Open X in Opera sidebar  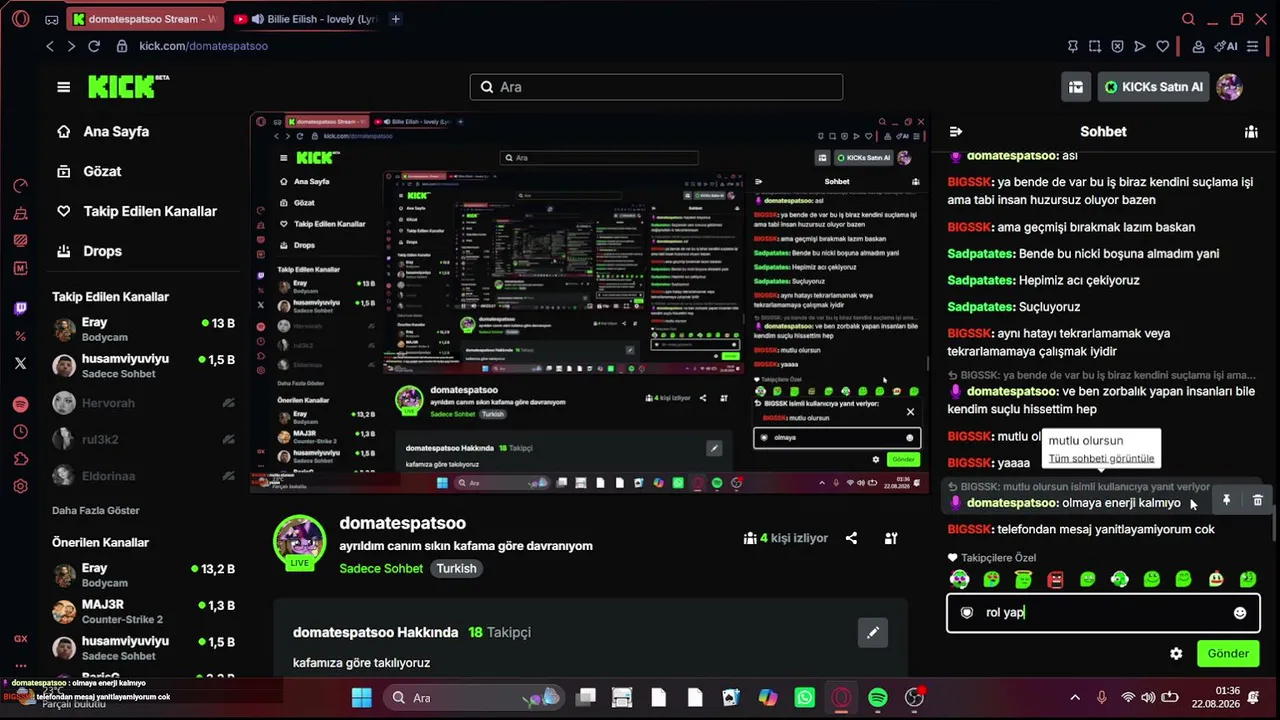(x=21, y=363)
